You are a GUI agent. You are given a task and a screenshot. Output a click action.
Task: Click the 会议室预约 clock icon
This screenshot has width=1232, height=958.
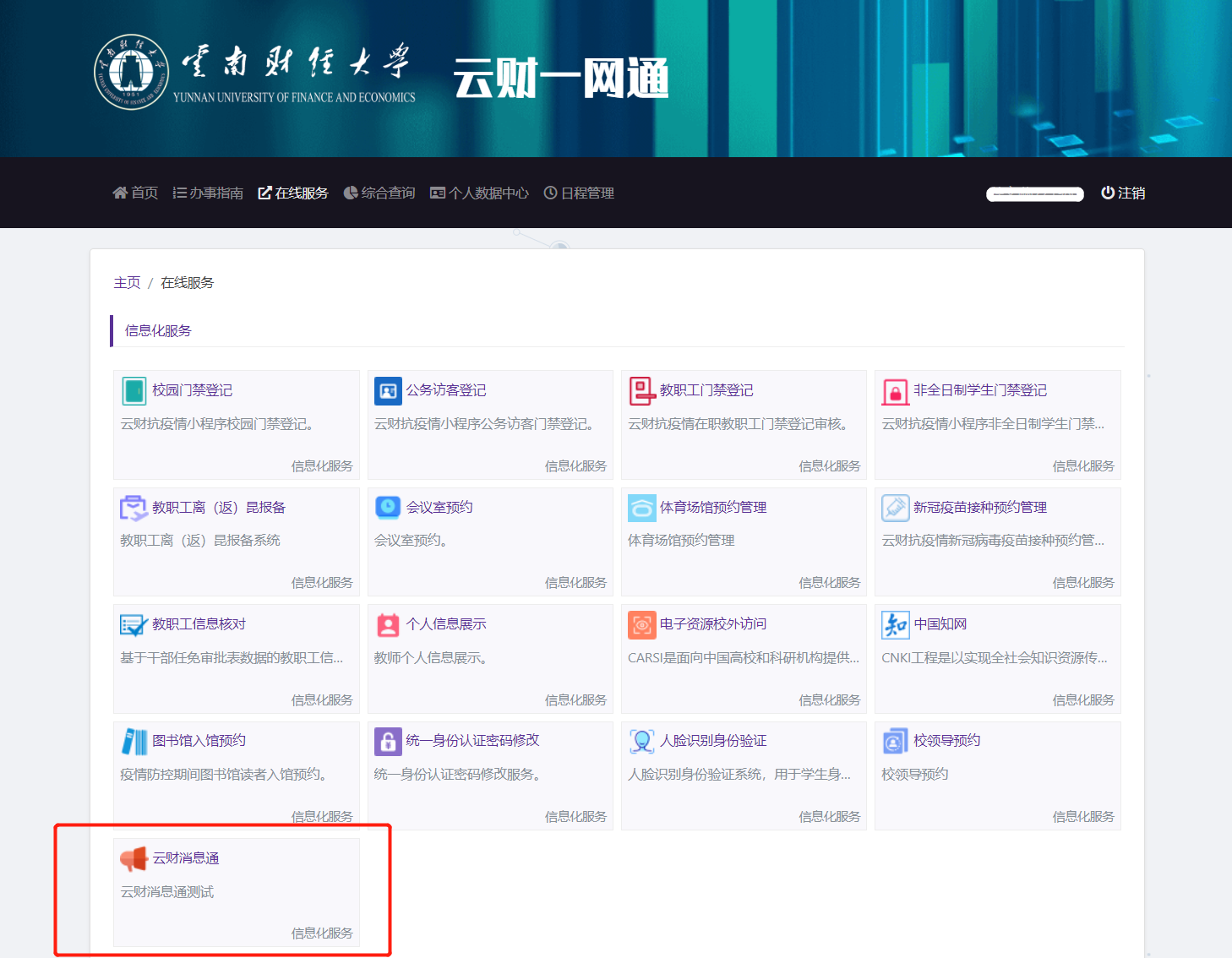(388, 507)
